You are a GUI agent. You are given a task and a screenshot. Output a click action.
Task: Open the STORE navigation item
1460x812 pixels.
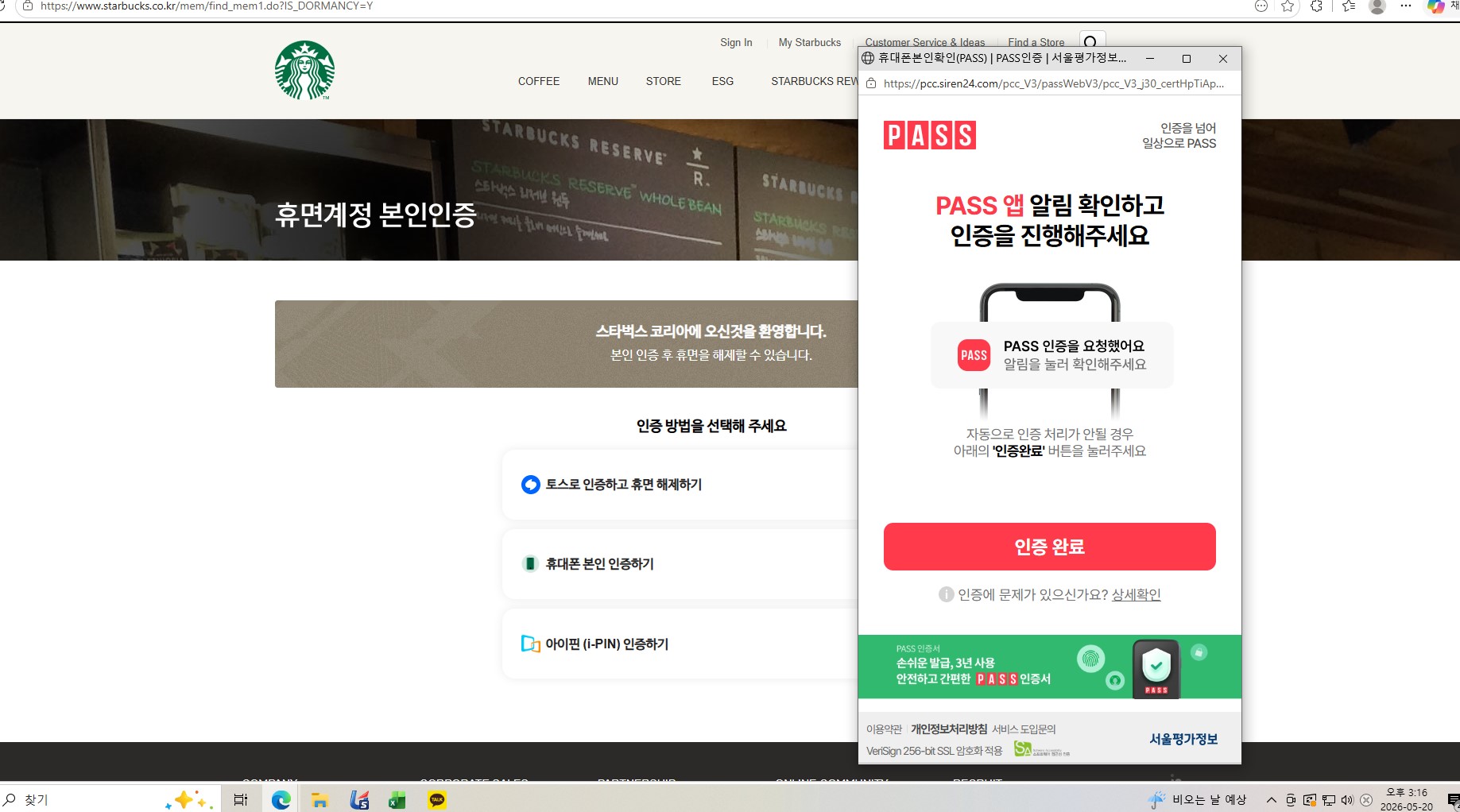pyautogui.click(x=664, y=81)
